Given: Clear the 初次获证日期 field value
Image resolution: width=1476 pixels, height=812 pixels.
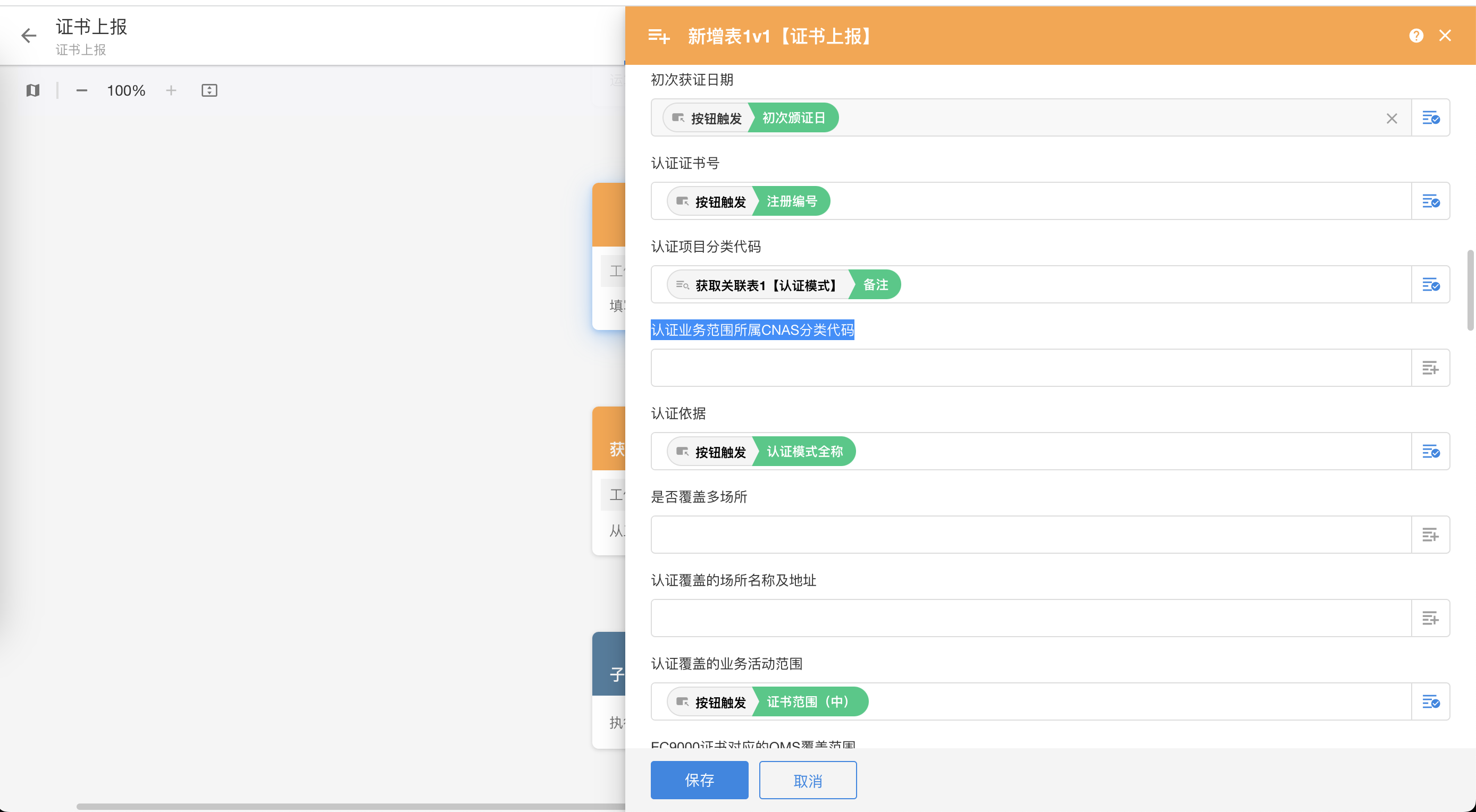Looking at the screenshot, I should click(x=1391, y=119).
